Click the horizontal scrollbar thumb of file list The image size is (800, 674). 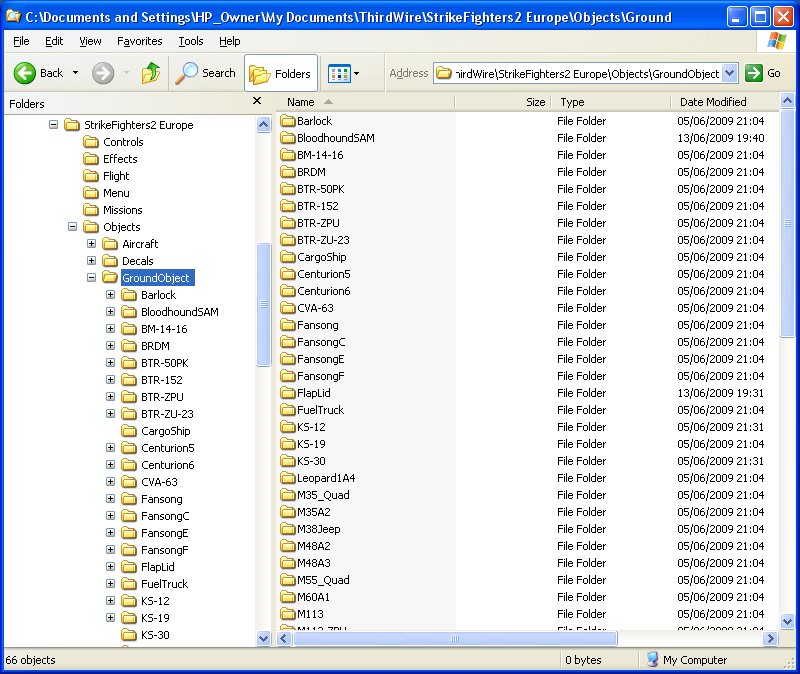point(455,638)
